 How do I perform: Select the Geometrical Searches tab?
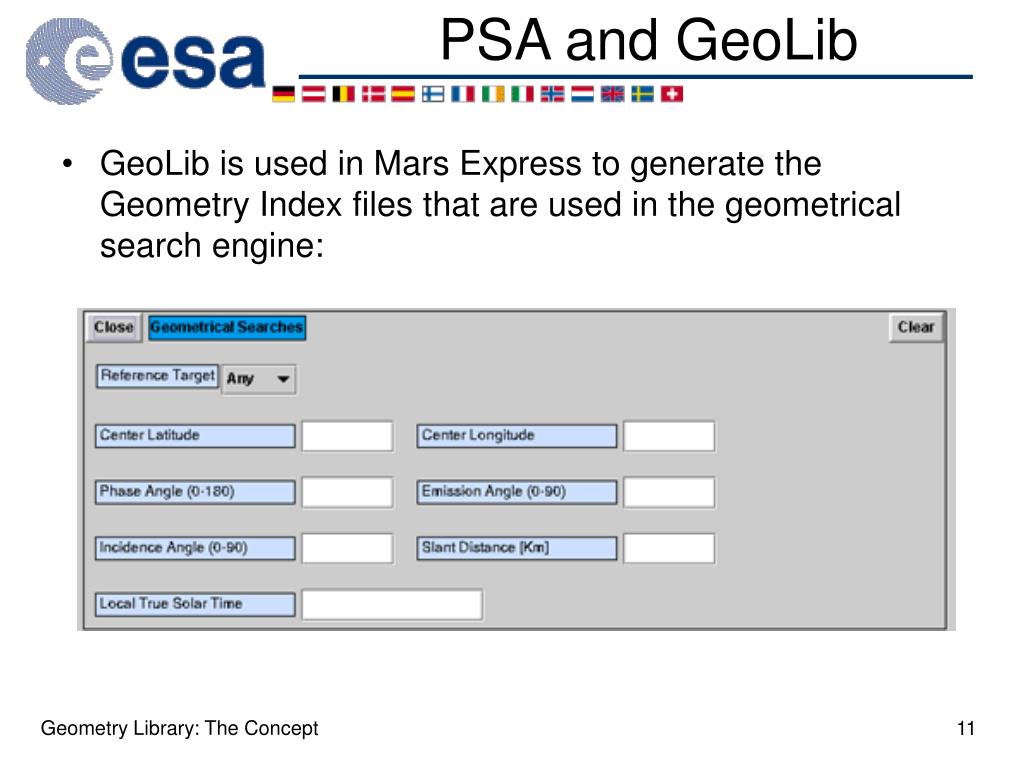click(x=227, y=327)
